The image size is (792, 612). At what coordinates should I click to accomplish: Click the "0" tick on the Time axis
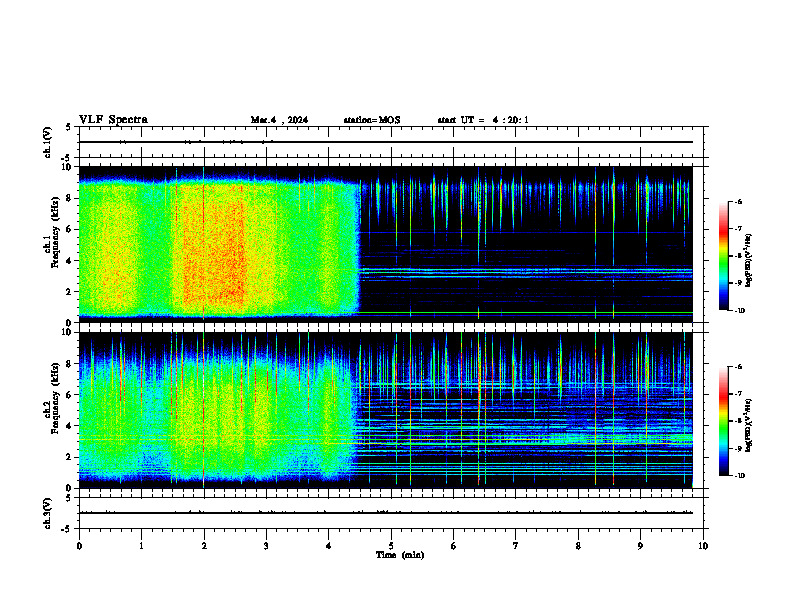pos(79,546)
